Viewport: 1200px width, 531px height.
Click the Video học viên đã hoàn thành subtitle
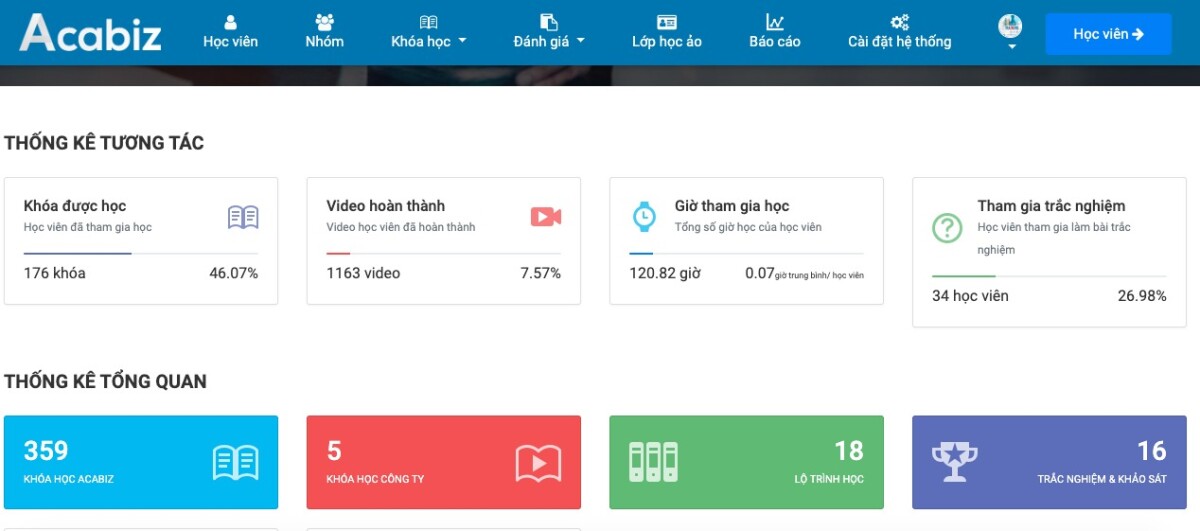pos(401,228)
